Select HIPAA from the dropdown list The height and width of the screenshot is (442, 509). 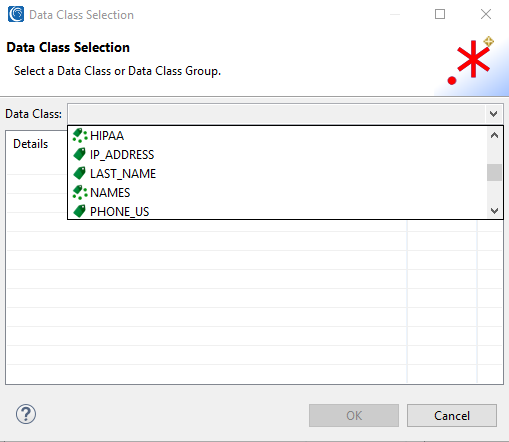click(107, 136)
